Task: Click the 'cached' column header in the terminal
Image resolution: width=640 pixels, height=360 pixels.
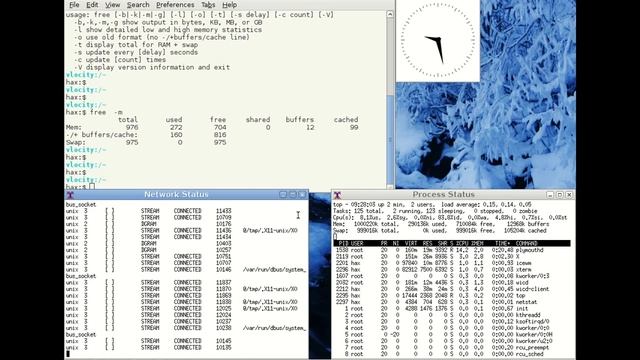Action: pyautogui.click(x=346, y=120)
